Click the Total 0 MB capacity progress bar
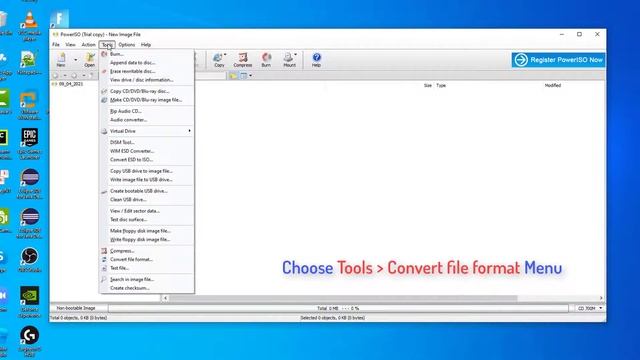Image resolution: width=640 pixels, height=360 pixels. tap(338, 308)
